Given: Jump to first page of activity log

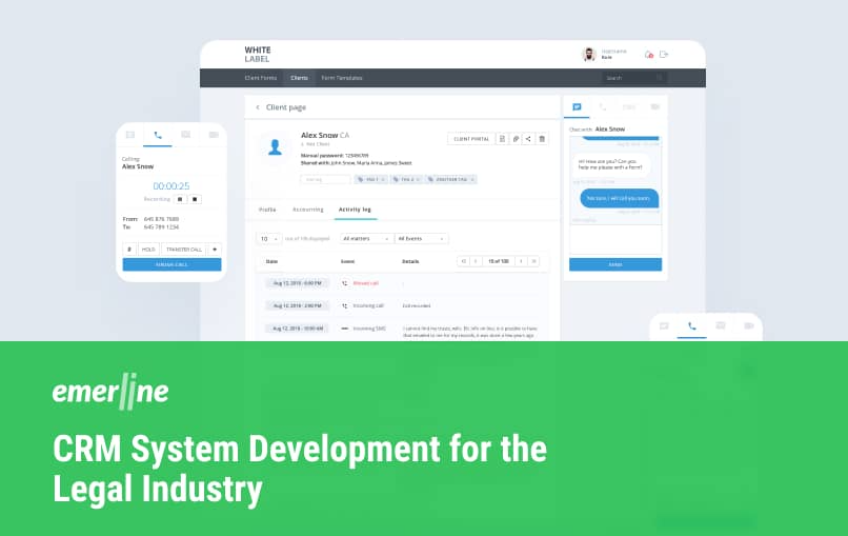Looking at the screenshot, I should (463, 261).
